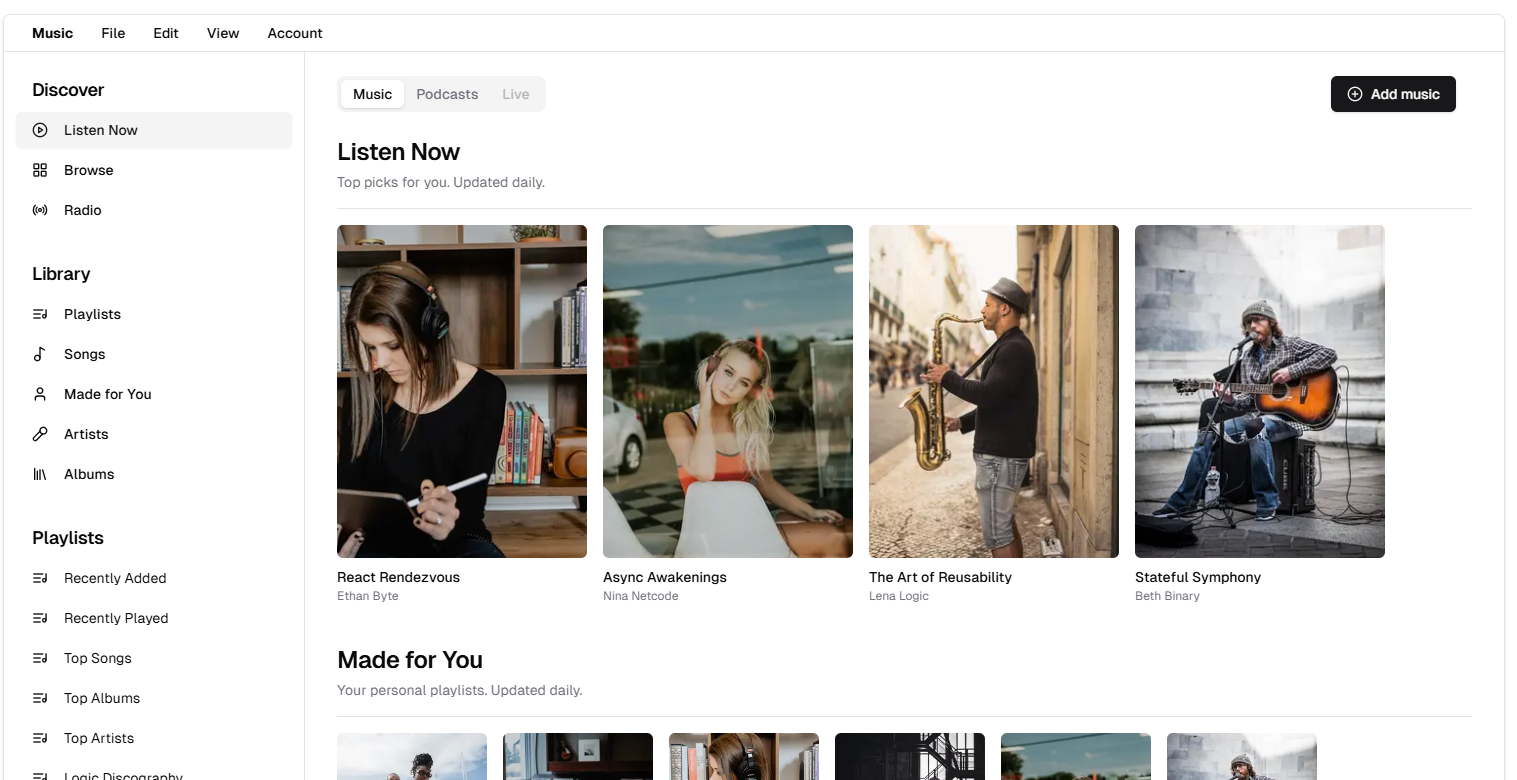Open Browse in the sidebar
Image resolution: width=1517 pixels, height=780 pixels.
(154, 170)
